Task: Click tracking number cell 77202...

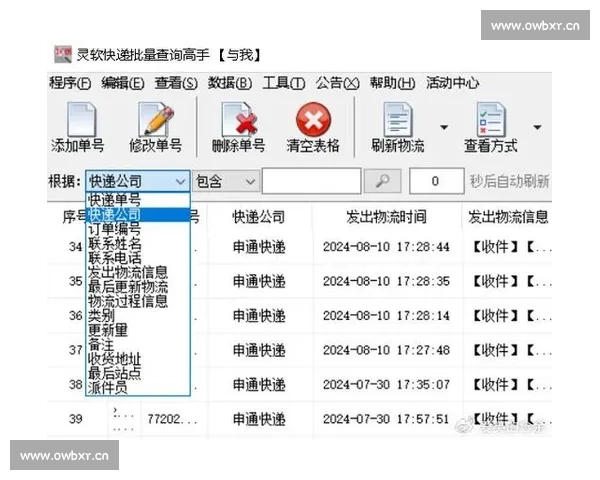Action: click(x=172, y=419)
